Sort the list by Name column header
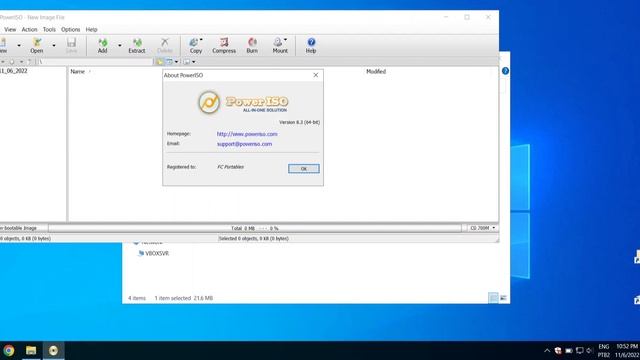The width and height of the screenshot is (640, 360). (78, 71)
